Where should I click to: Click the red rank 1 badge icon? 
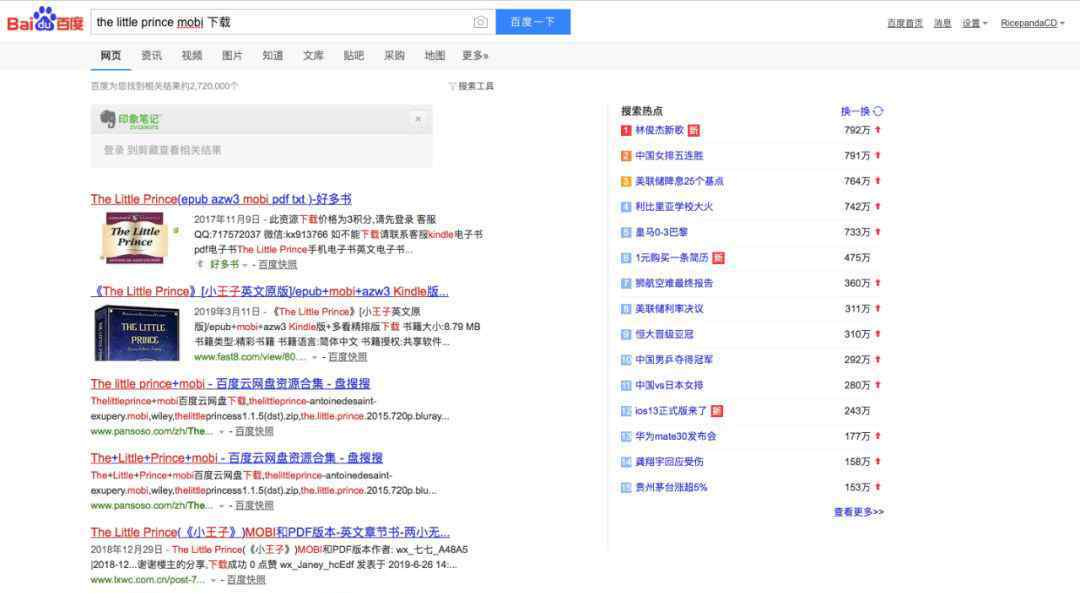click(x=626, y=130)
